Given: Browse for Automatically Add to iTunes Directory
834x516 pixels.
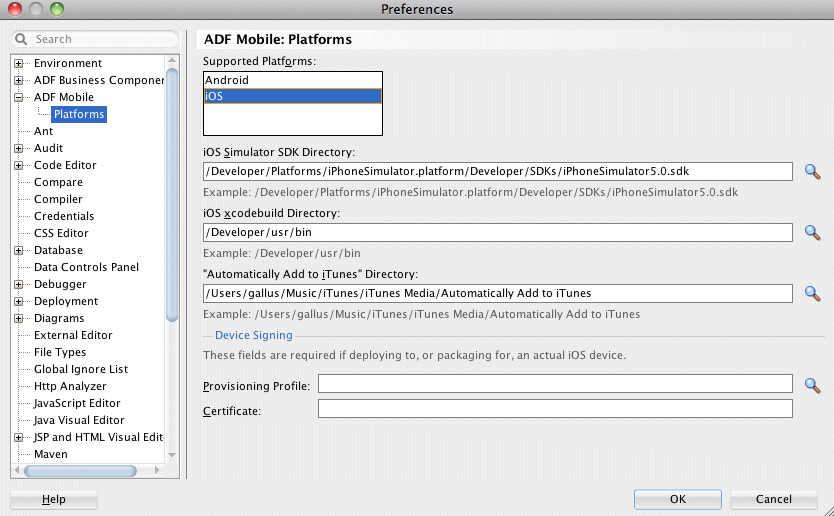Looking at the screenshot, I should tap(813, 294).
